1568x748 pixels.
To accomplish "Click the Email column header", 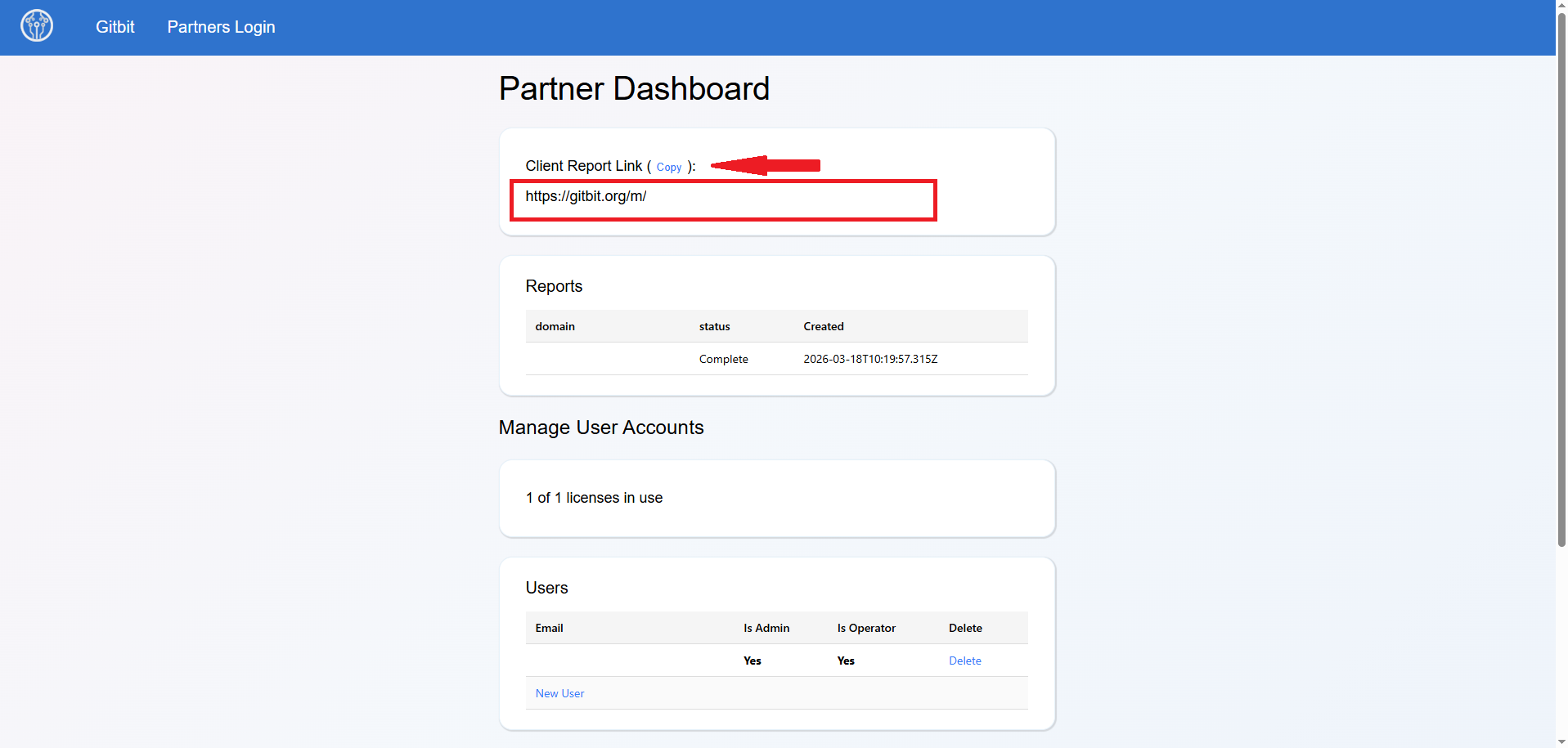I will coord(549,628).
